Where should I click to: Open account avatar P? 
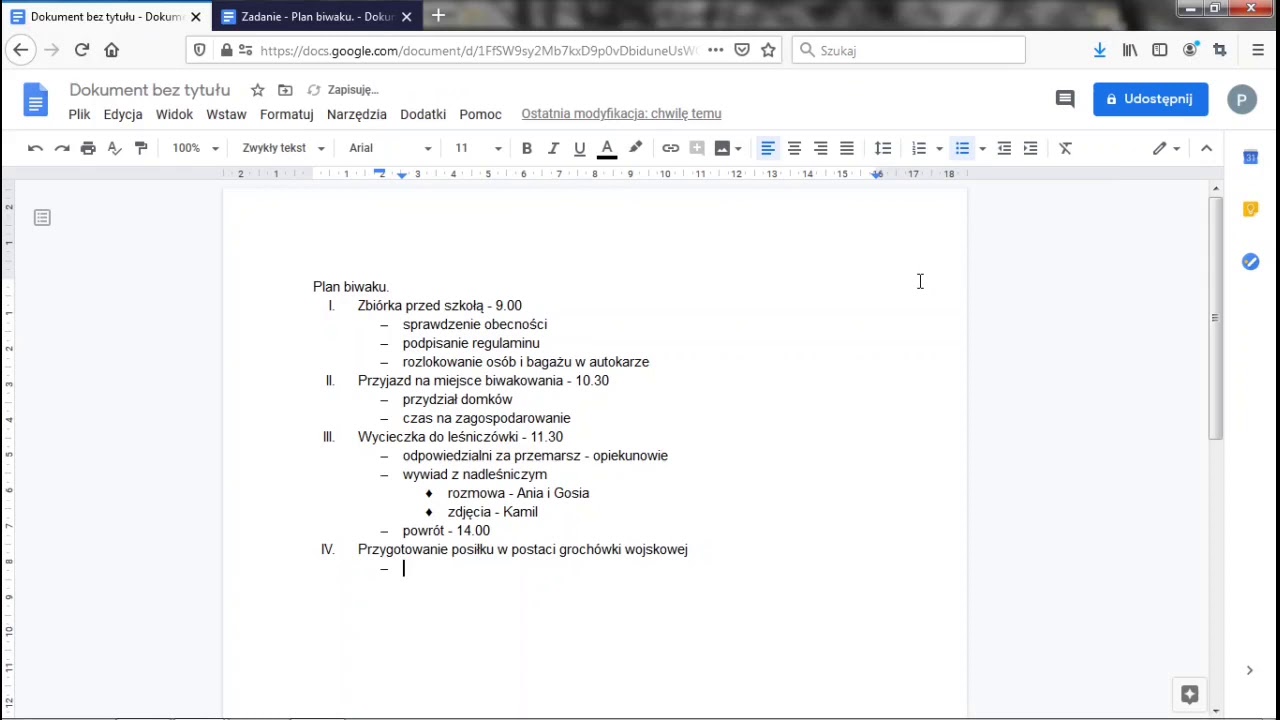click(x=1242, y=99)
